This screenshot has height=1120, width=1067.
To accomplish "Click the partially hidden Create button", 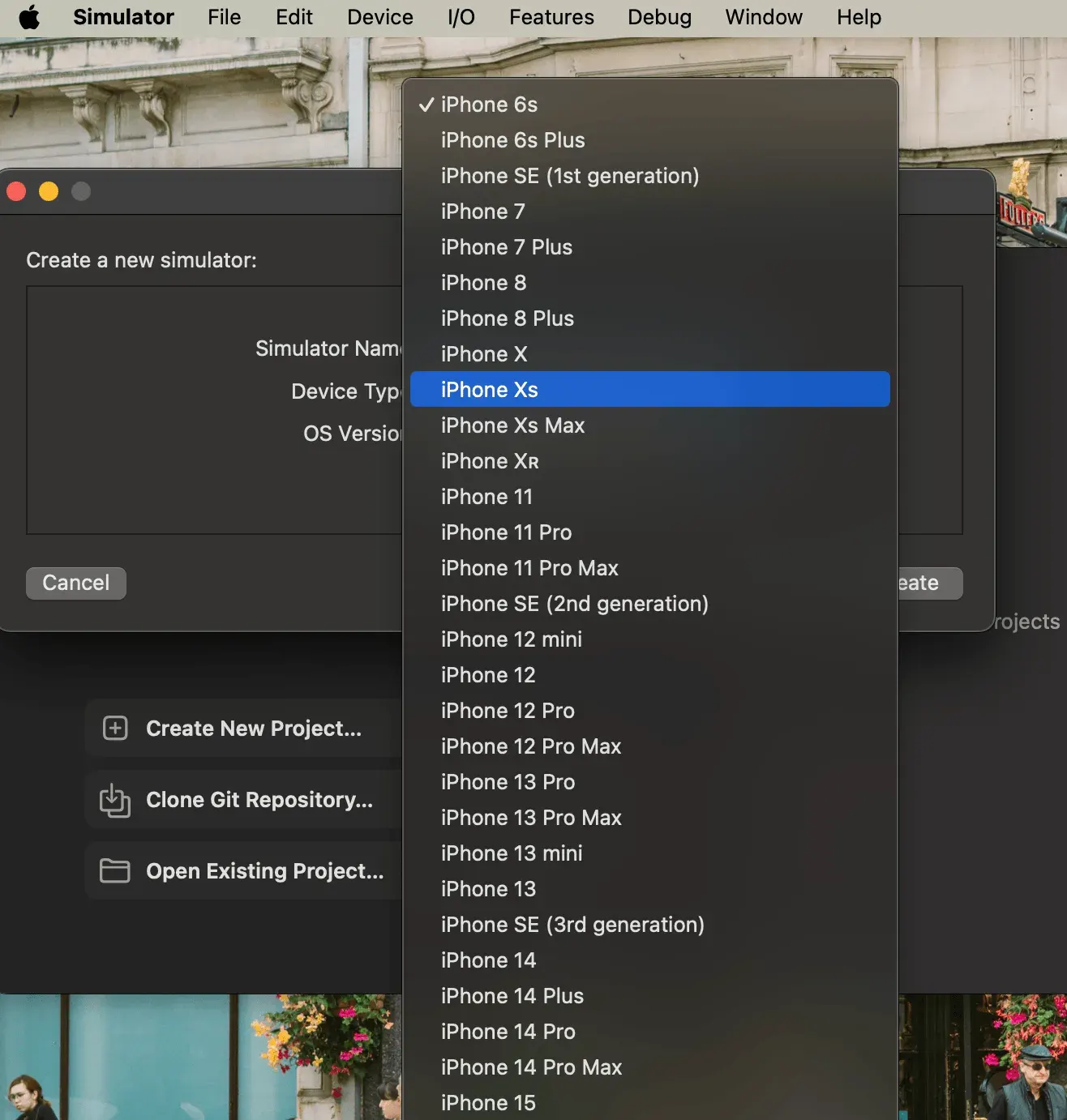I will [x=930, y=583].
